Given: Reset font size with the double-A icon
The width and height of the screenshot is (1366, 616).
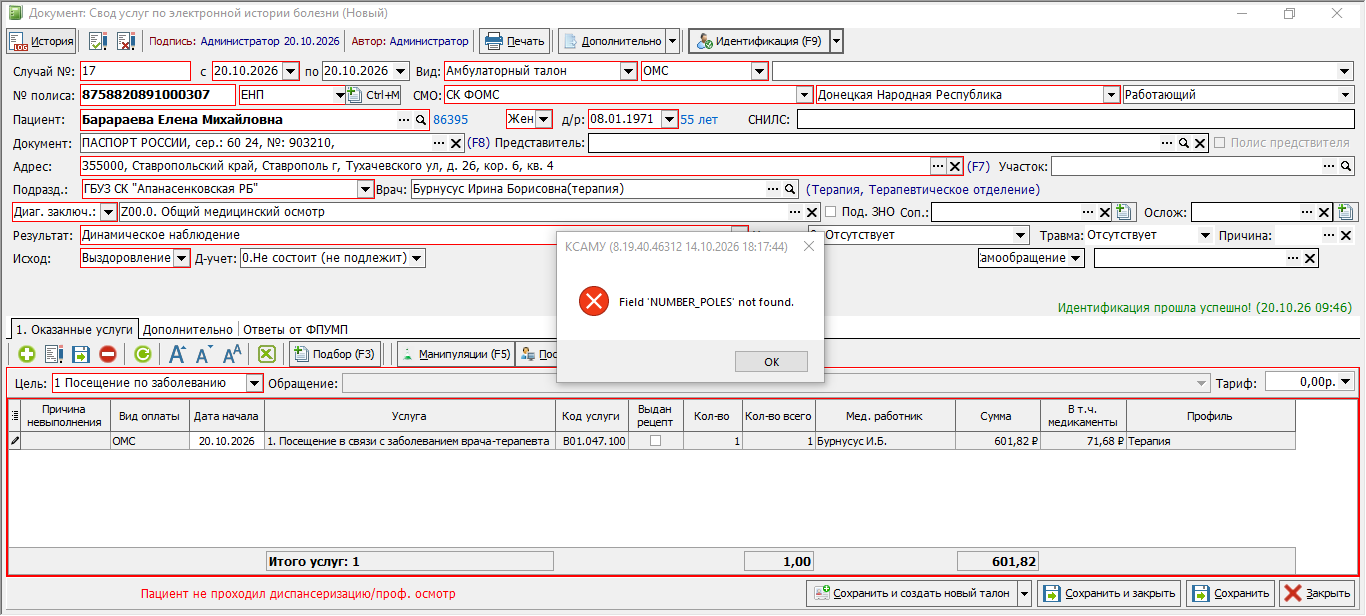Looking at the screenshot, I should (232, 354).
